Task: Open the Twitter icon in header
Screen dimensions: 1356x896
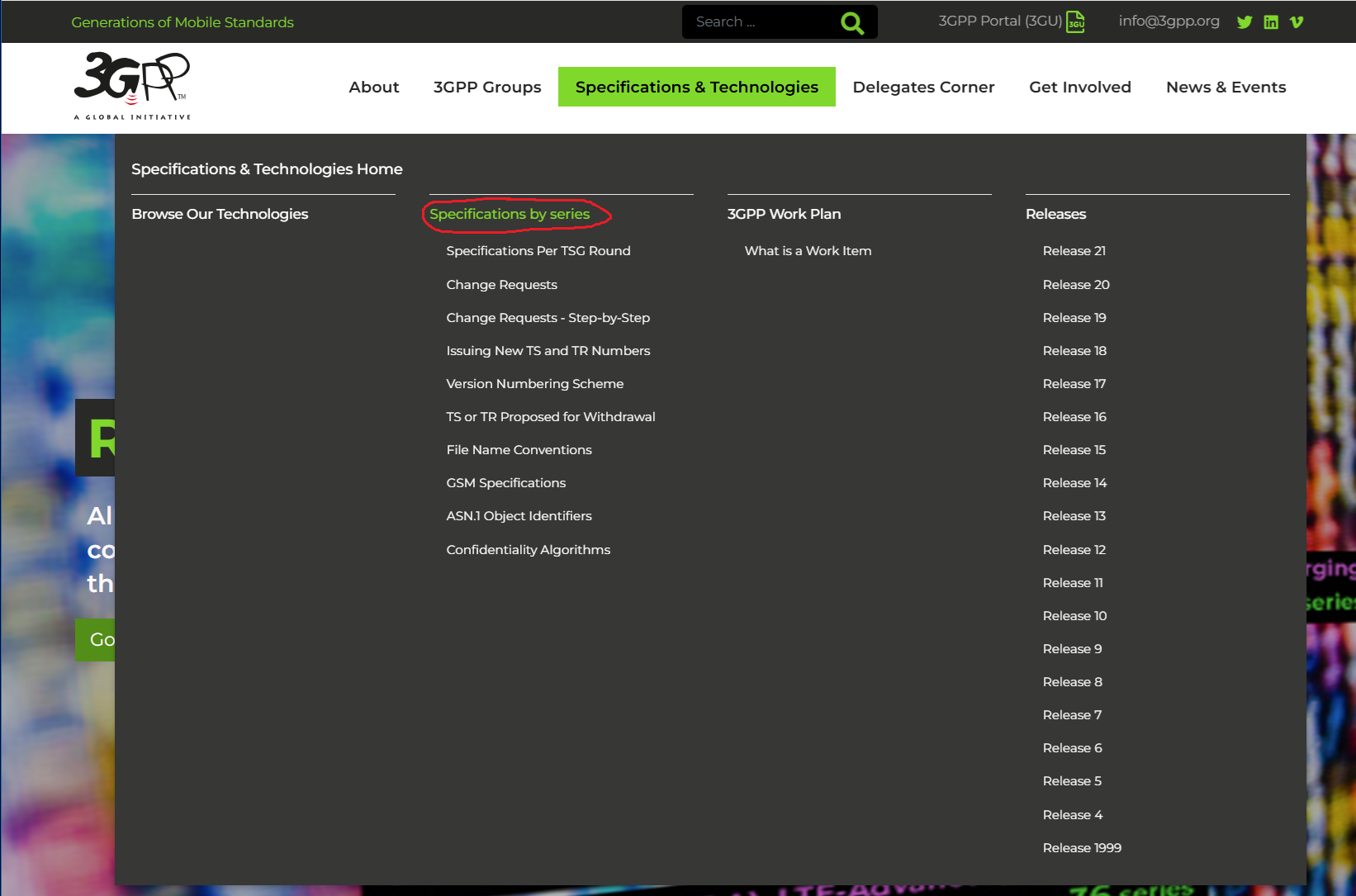Action: (1245, 22)
